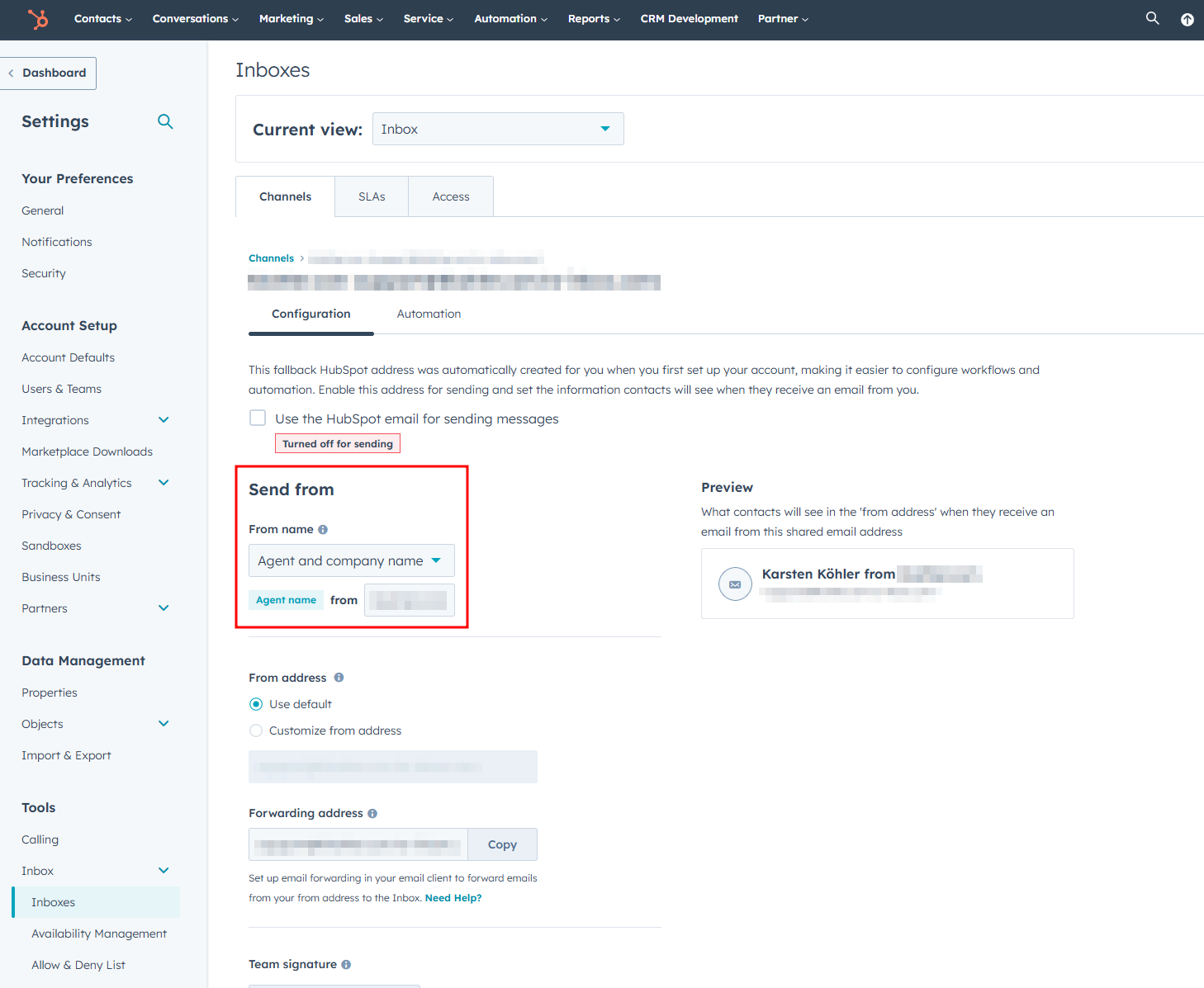The width and height of the screenshot is (1204, 988).
Task: Click the help icon in the top right corner
Action: coord(1187,18)
